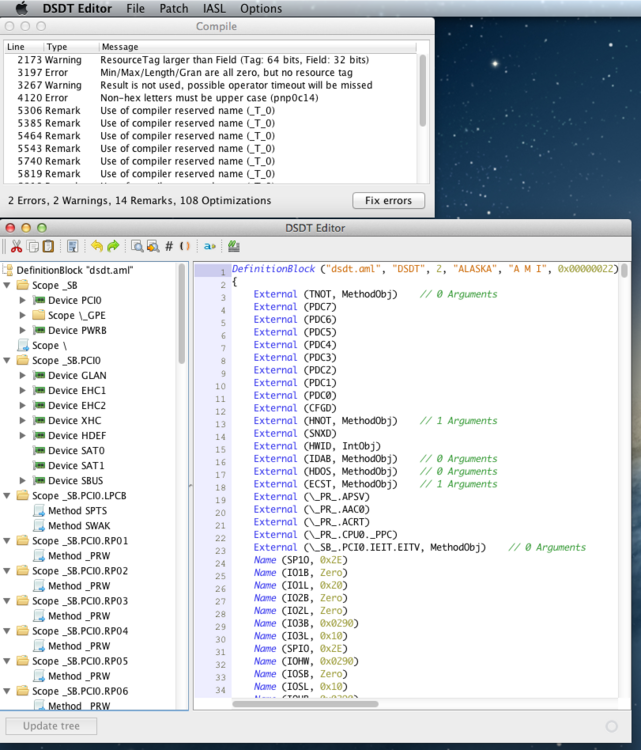Open the Apple menu
The image size is (641, 750).
(x=22, y=9)
